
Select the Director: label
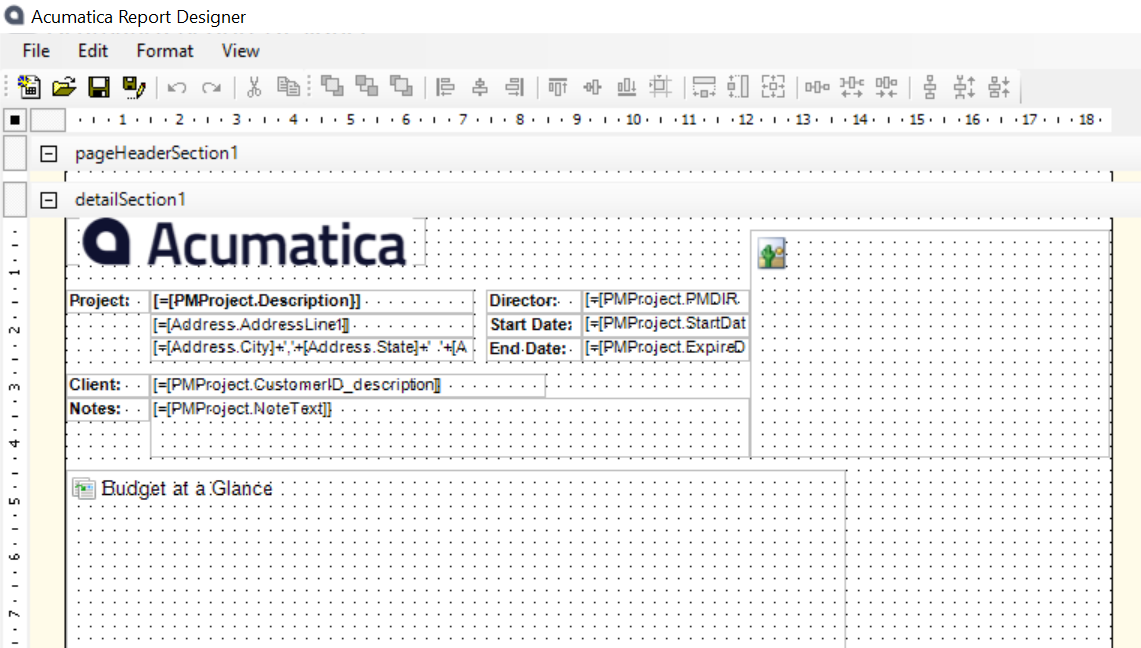click(x=533, y=301)
